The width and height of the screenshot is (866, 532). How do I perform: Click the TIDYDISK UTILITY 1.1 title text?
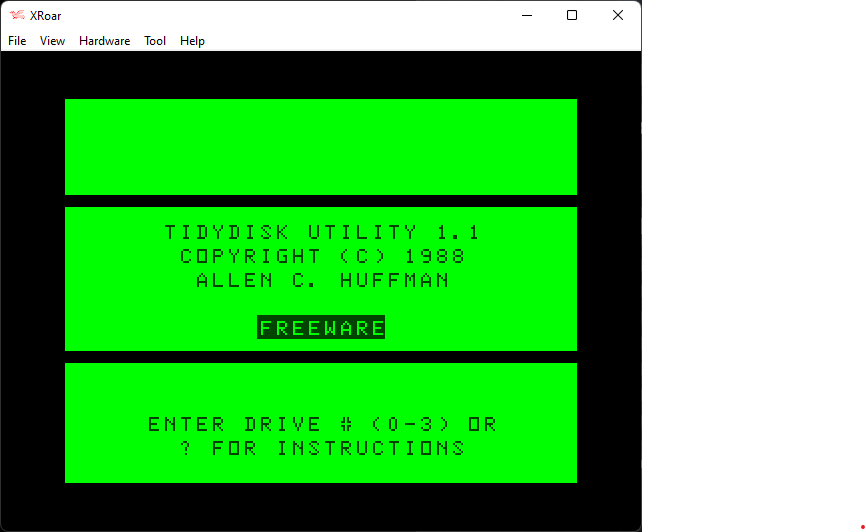(x=323, y=232)
